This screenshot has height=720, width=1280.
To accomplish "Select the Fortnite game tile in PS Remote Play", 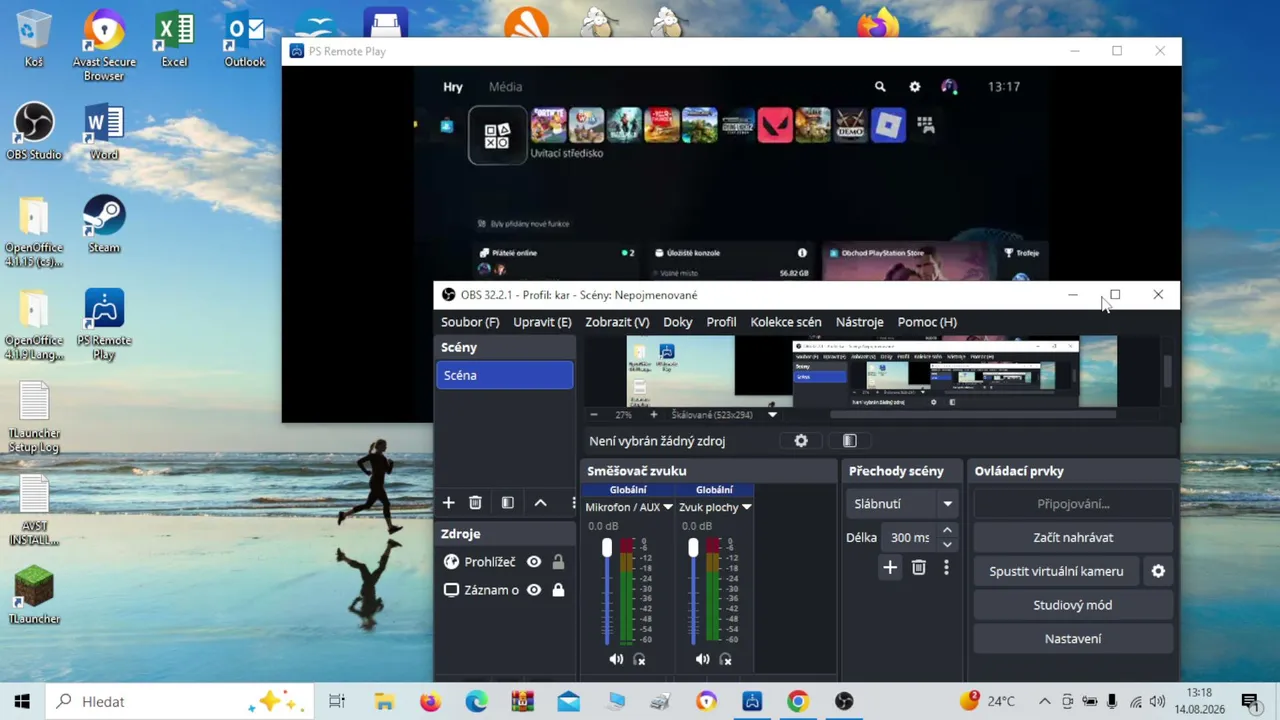I will coord(548,125).
